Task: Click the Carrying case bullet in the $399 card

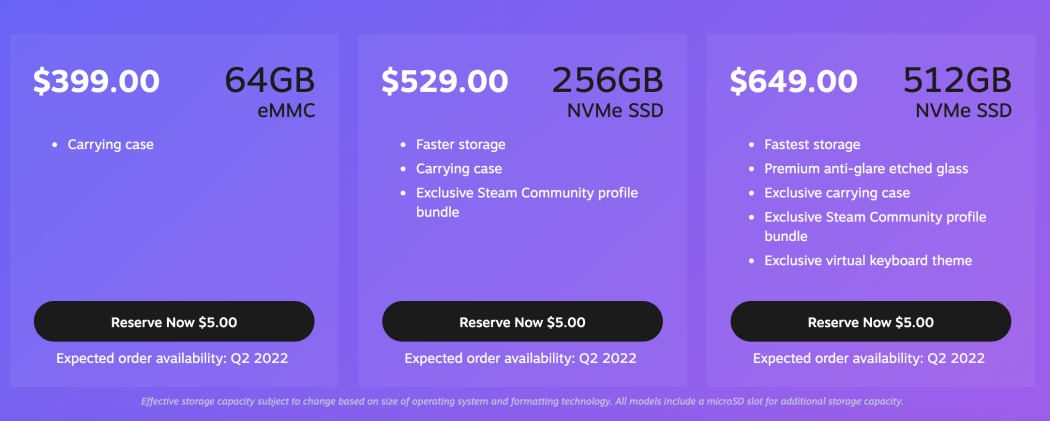Action: tap(110, 145)
